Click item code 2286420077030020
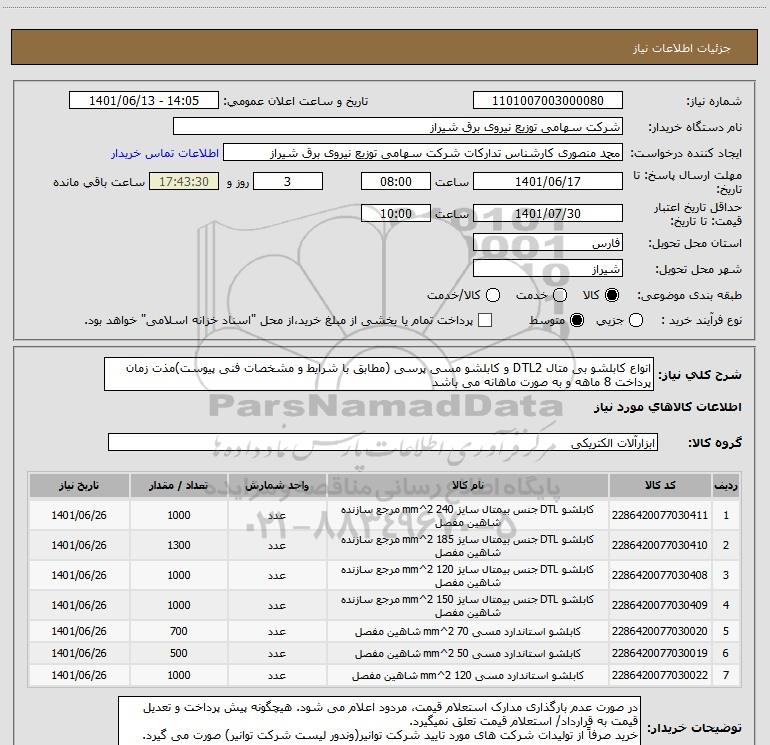 point(660,631)
